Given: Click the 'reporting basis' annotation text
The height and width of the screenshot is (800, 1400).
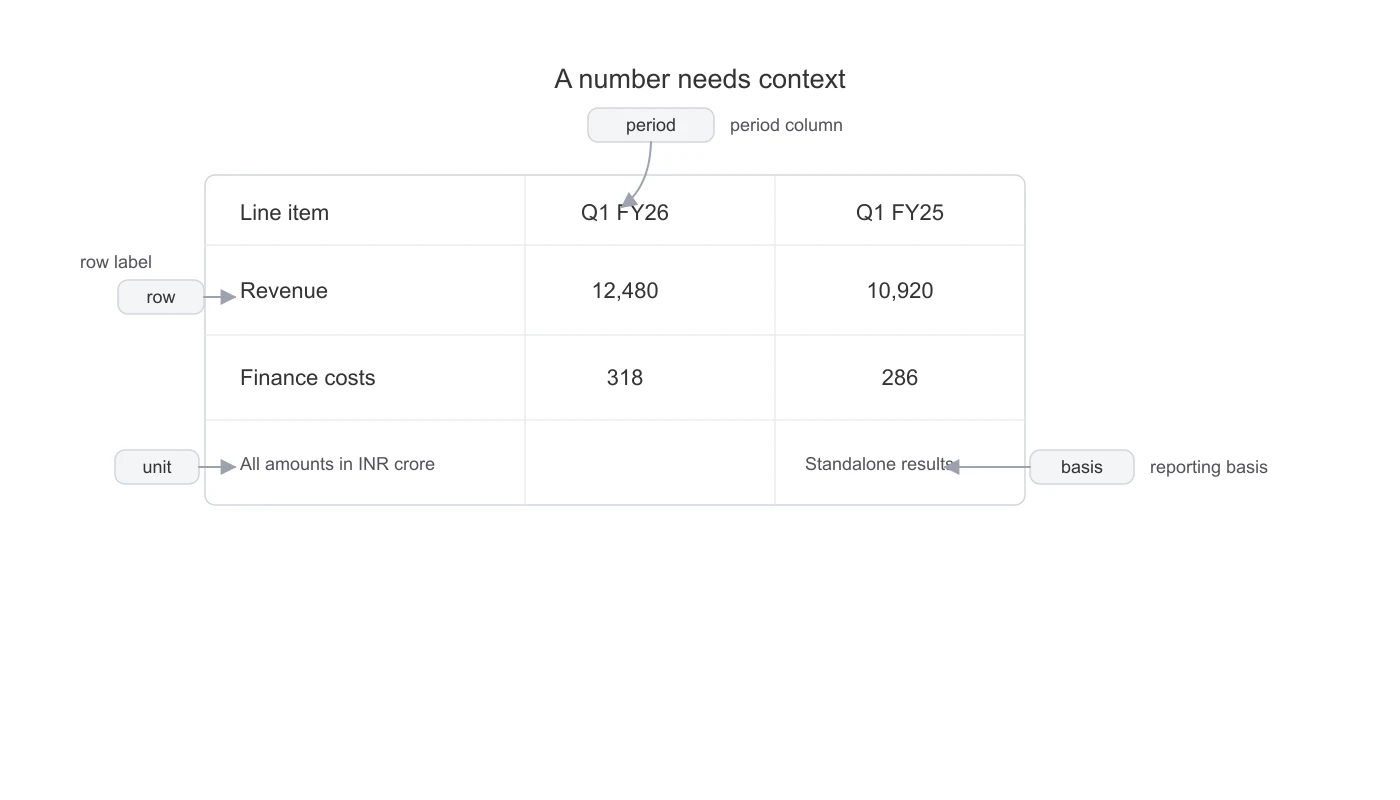Looking at the screenshot, I should (x=1209, y=467).
